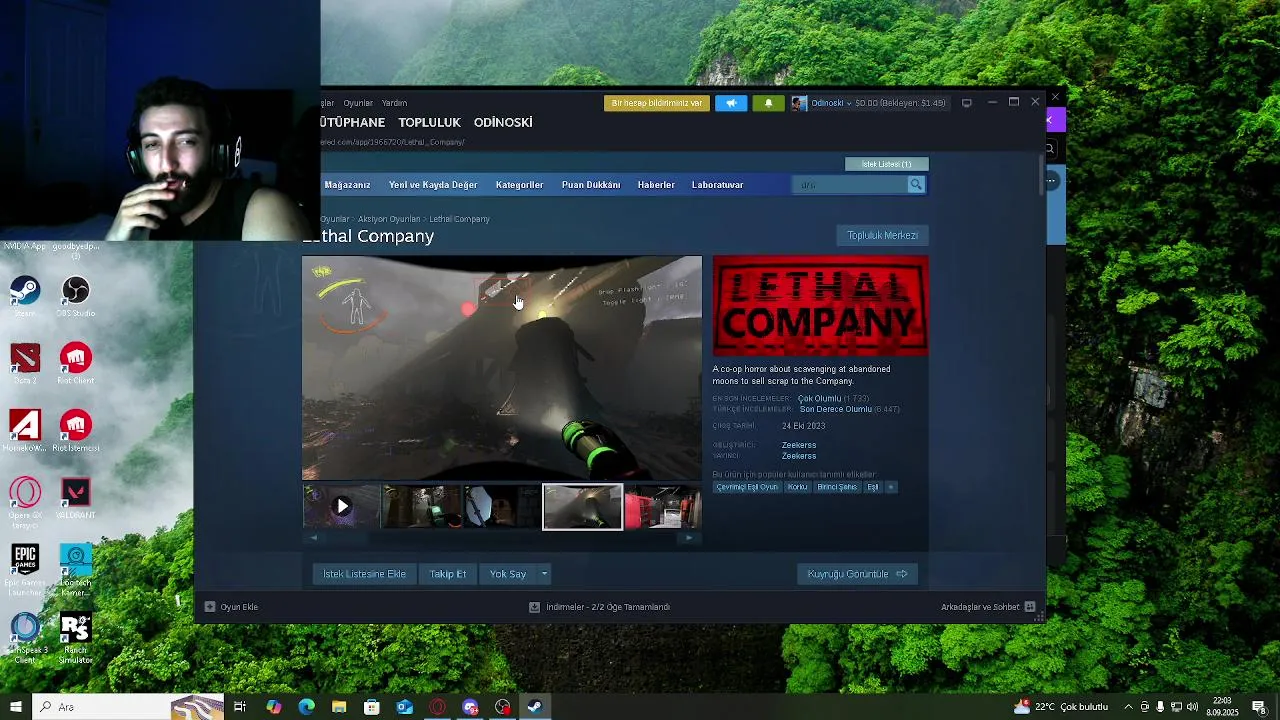Open VALORANT desktop shortcut
This screenshot has height=720, width=1280.
click(x=75, y=498)
